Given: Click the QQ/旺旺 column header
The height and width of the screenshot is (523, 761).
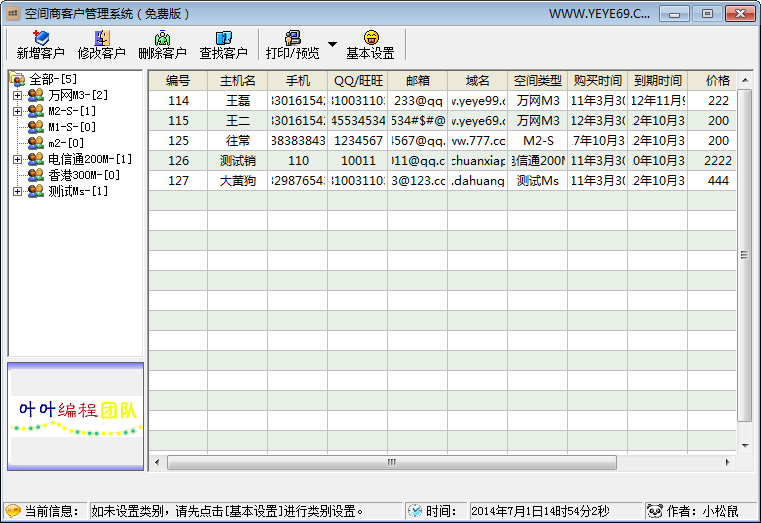Looking at the screenshot, I should (x=358, y=81).
